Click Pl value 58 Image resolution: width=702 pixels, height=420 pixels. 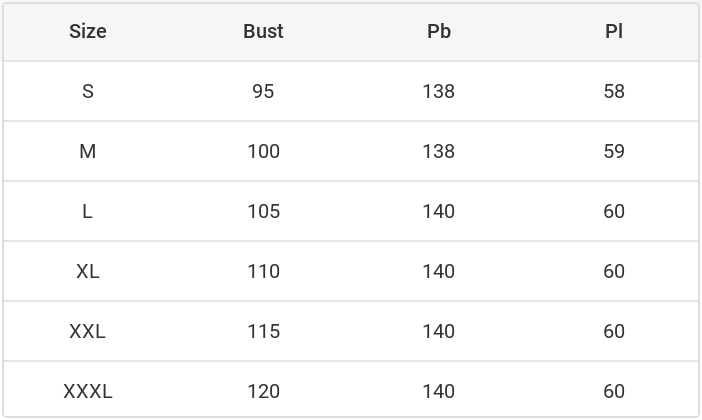[614, 91]
